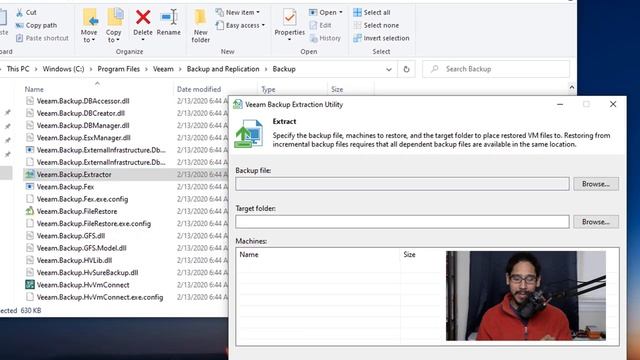Go to Program Files in breadcrumb

(x=118, y=69)
